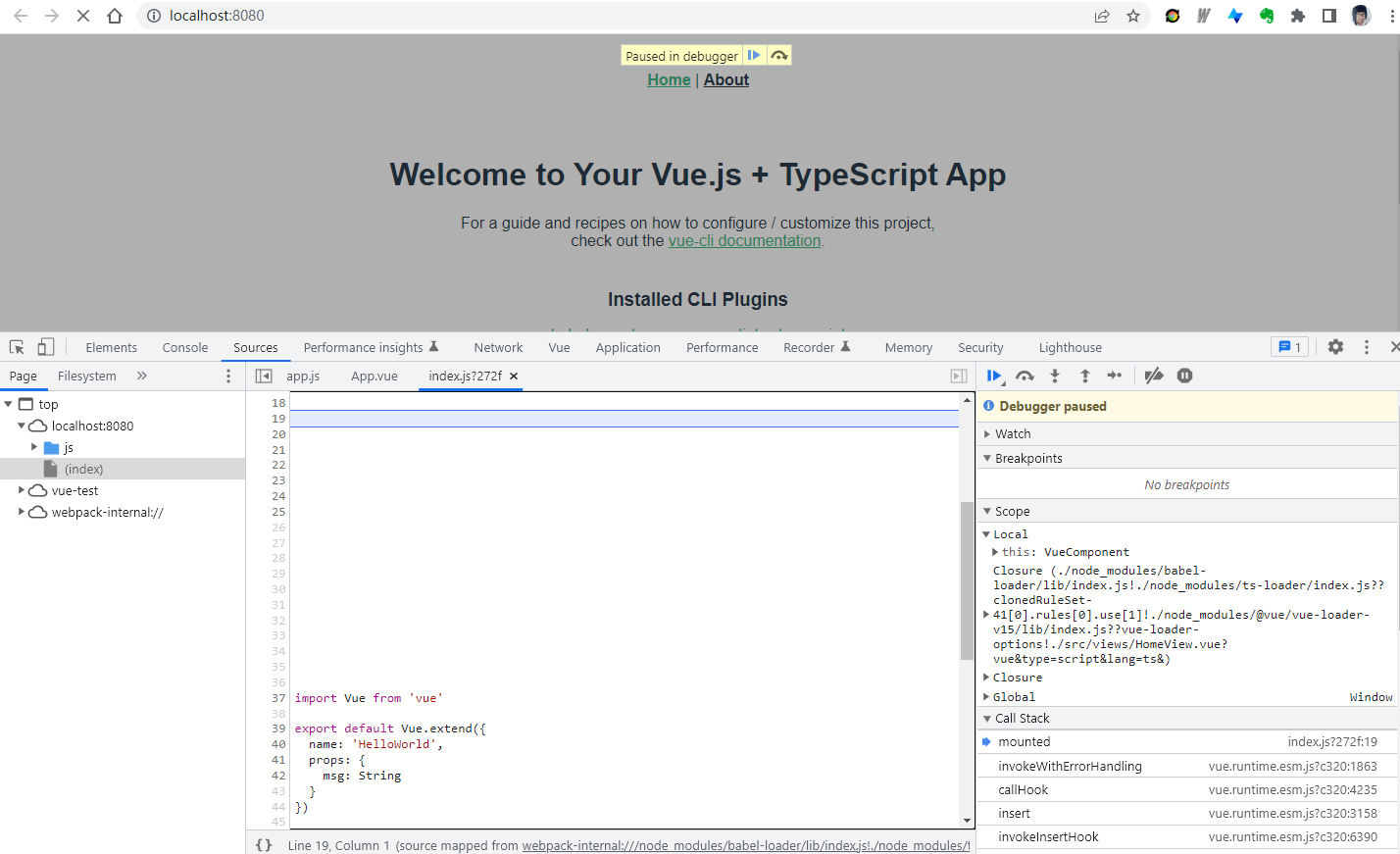Step over via page overlay button
Screen dimensions: 1400x854
[779, 55]
